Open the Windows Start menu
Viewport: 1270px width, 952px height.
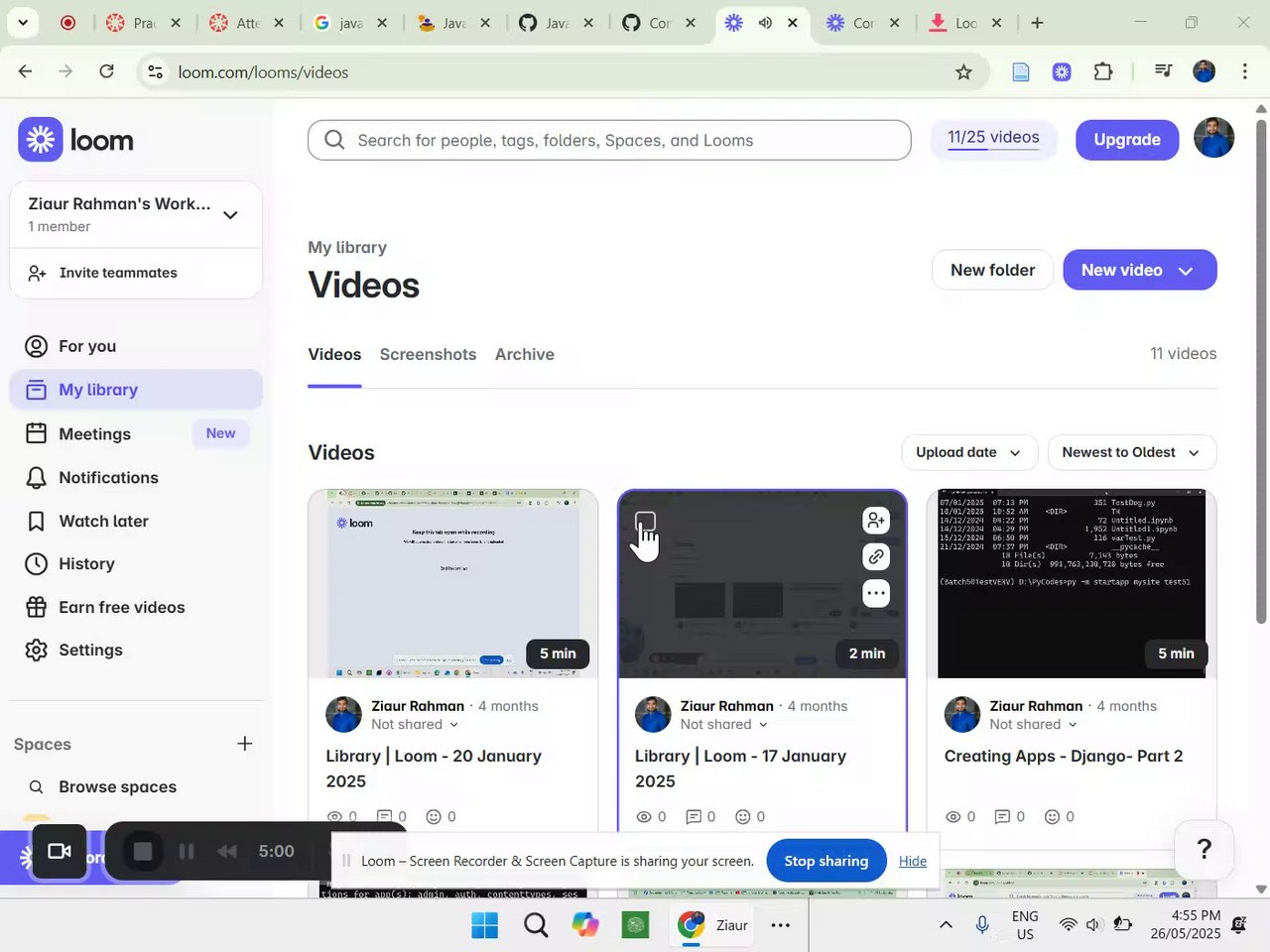click(484, 925)
